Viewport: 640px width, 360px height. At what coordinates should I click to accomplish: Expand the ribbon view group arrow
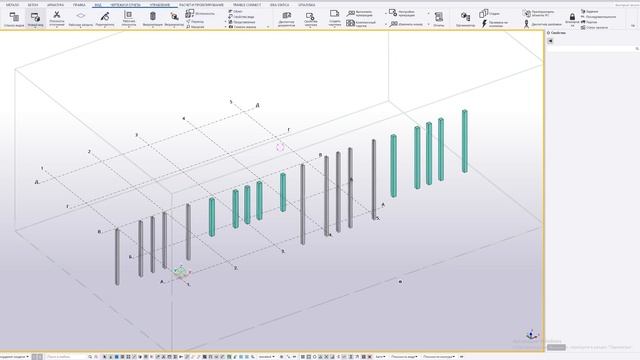(x=268, y=27)
